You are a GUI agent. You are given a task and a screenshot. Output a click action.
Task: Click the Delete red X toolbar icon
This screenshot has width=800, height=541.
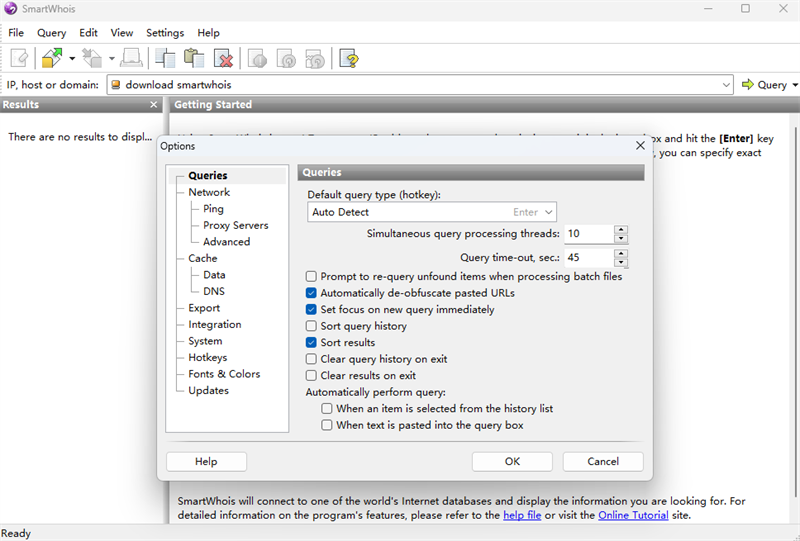(223, 59)
